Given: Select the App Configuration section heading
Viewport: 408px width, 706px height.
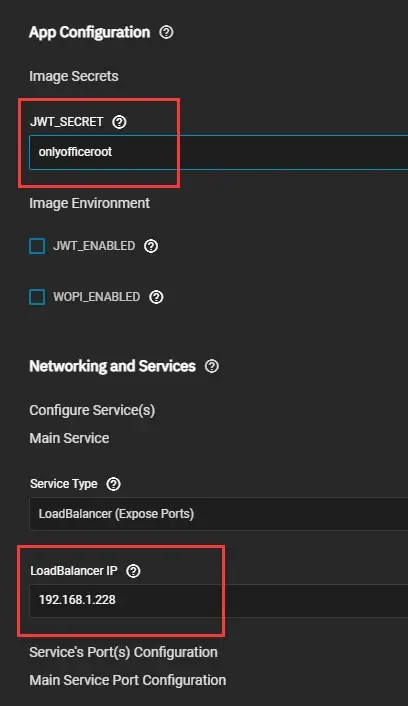Looking at the screenshot, I should click(90, 32).
